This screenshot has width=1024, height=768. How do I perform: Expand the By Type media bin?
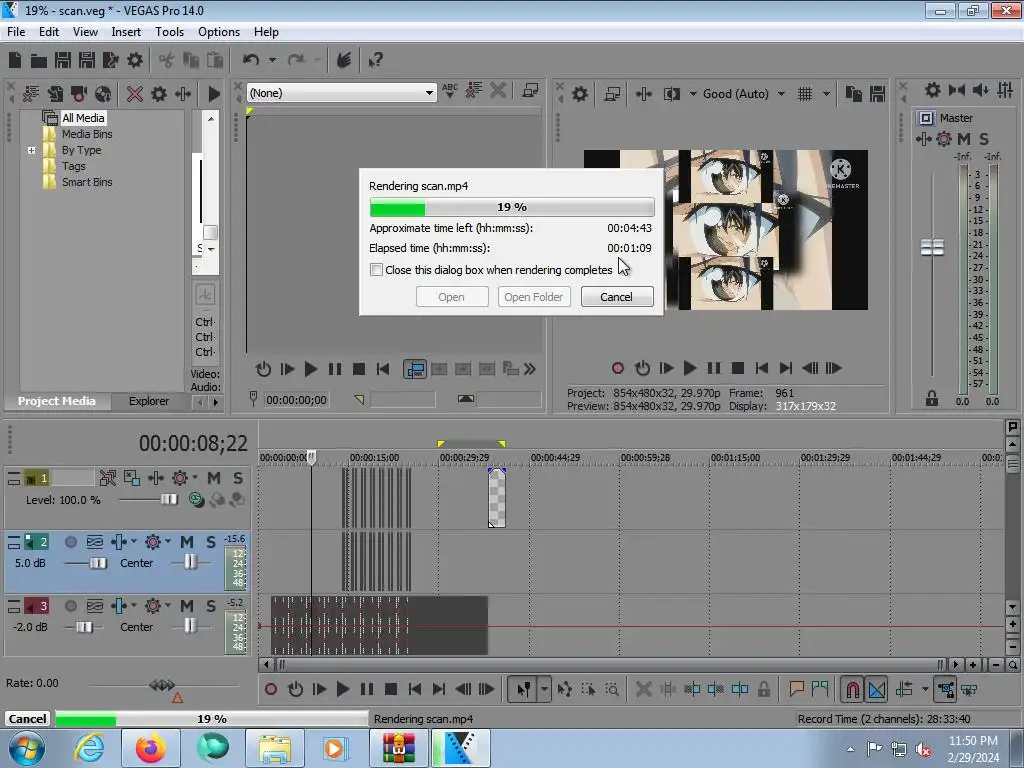(x=31, y=150)
